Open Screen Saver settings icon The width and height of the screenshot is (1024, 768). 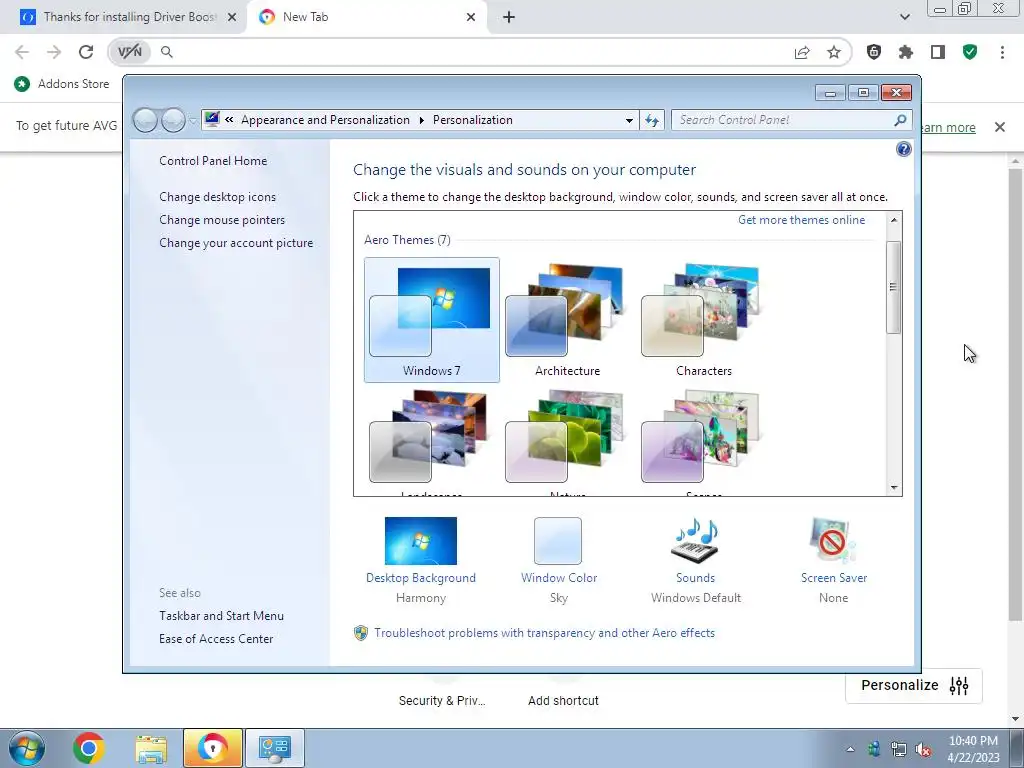pyautogui.click(x=832, y=541)
